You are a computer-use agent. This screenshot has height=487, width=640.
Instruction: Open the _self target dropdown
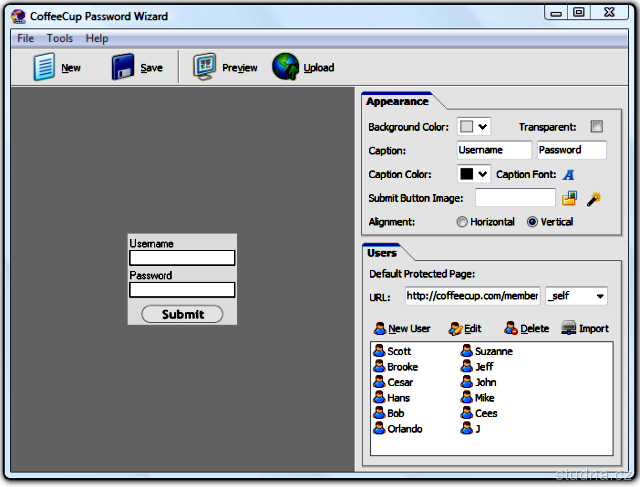pyautogui.click(x=599, y=296)
